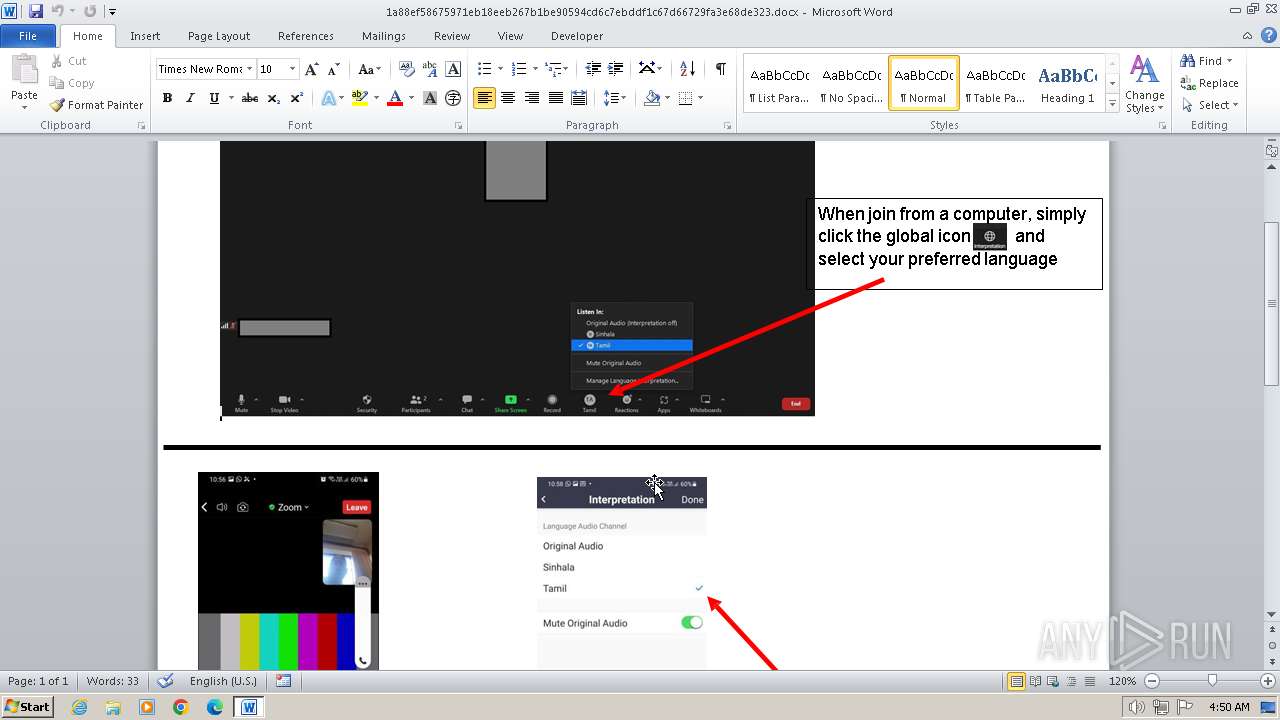1280x720 pixels.
Task: Open the Windows Start menu
Action: coord(27,707)
